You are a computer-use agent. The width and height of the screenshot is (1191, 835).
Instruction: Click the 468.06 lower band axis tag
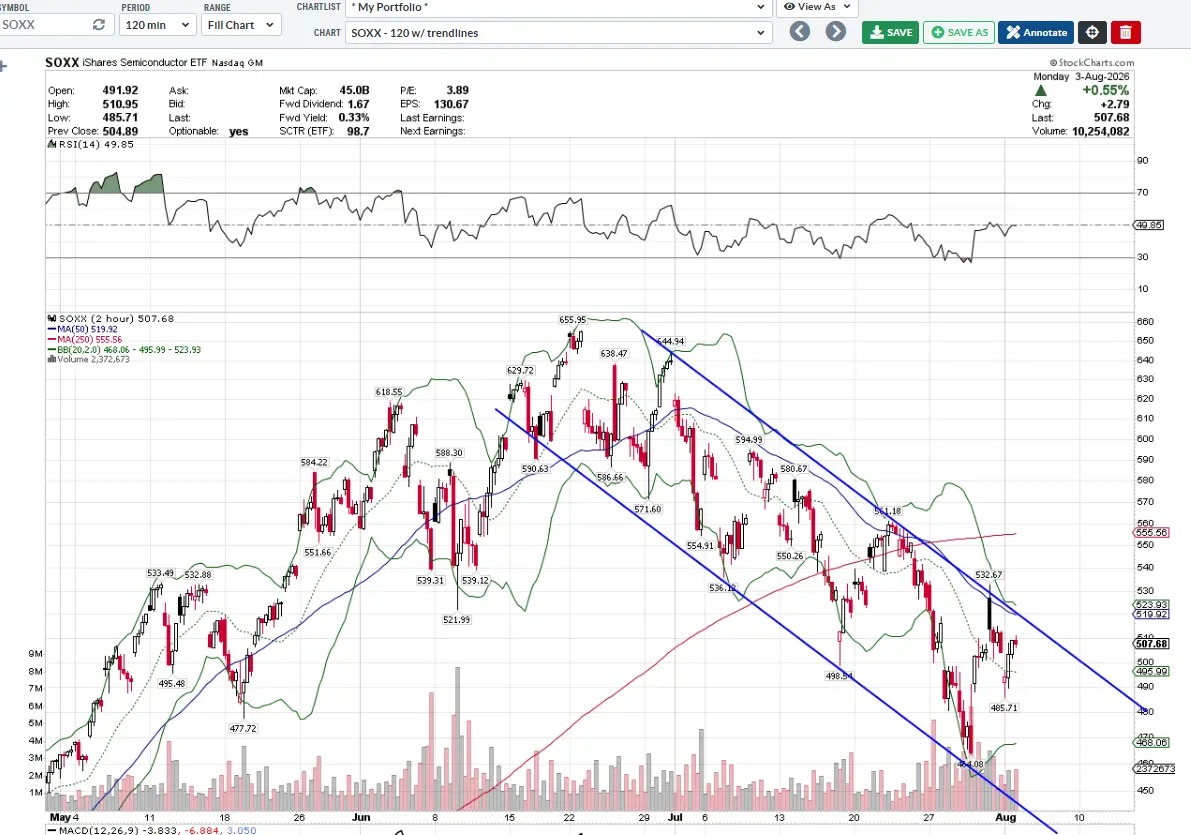pyautogui.click(x=1152, y=742)
